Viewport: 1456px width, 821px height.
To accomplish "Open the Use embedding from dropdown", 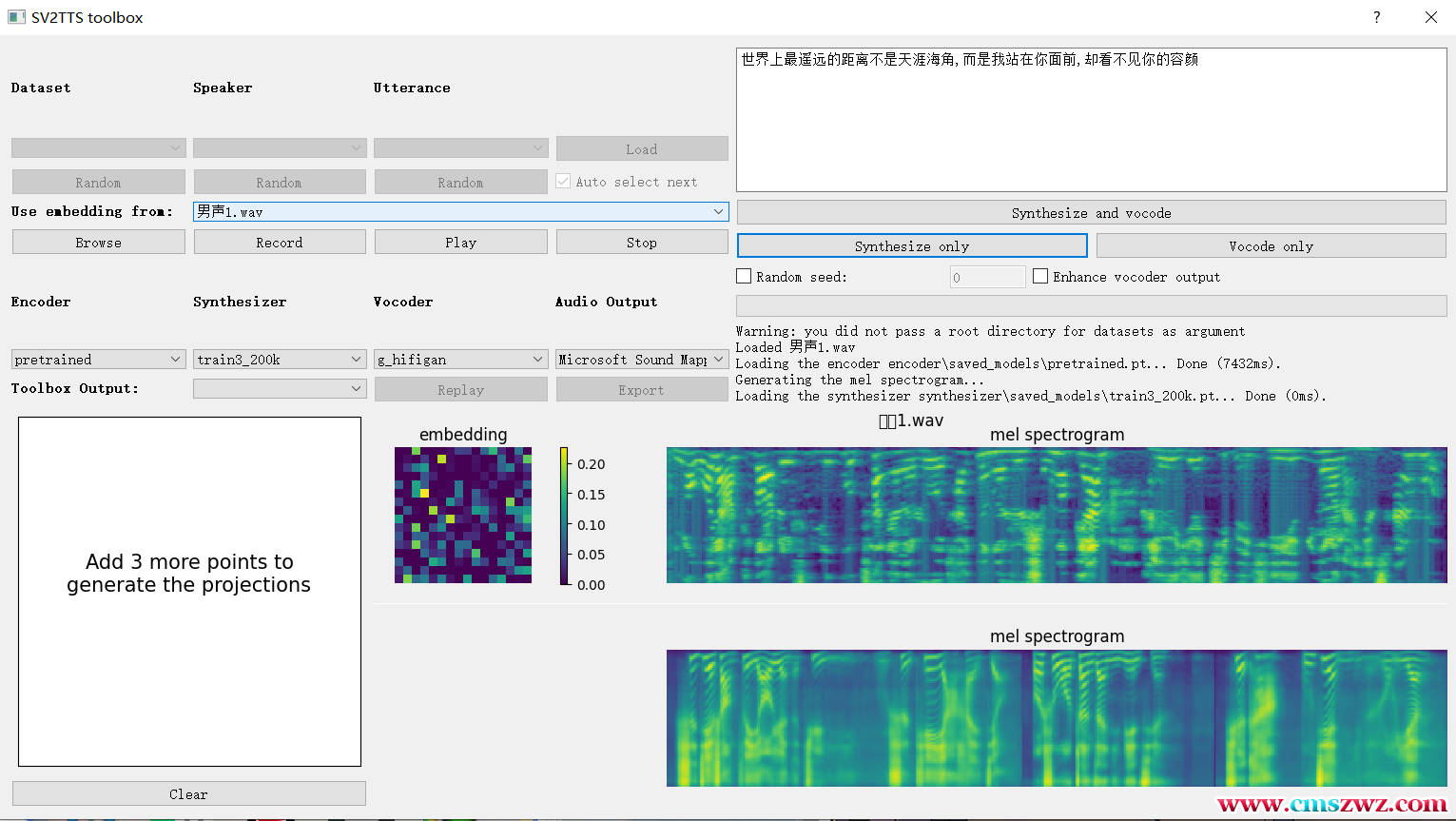I will [x=460, y=211].
